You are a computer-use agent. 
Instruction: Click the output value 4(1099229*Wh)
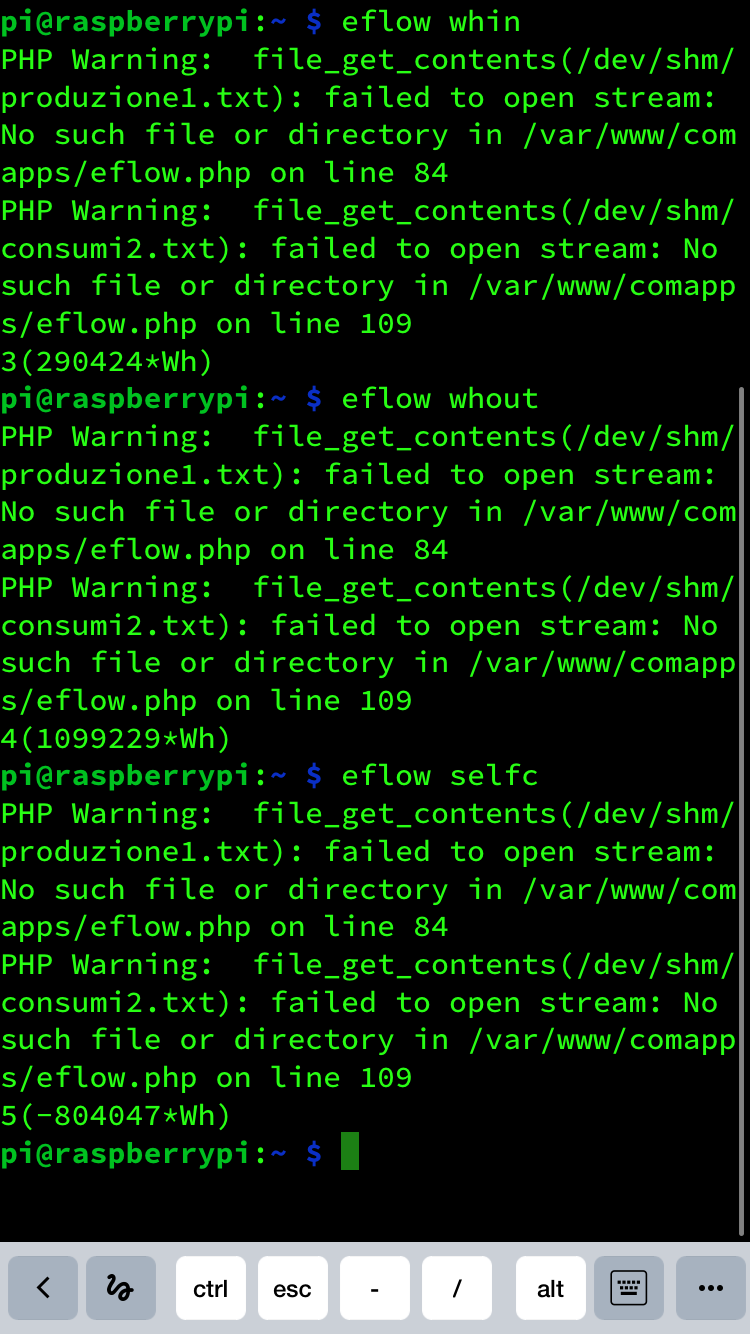[116, 739]
